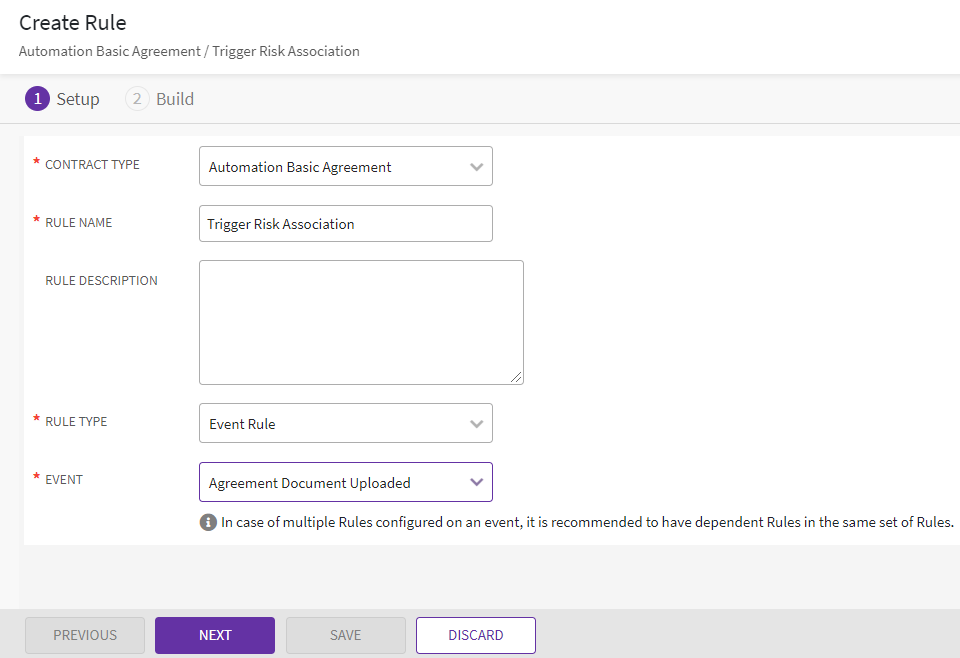Click the Contract Type chevron arrow
Viewport: 960px width, 658px height.
(477, 167)
